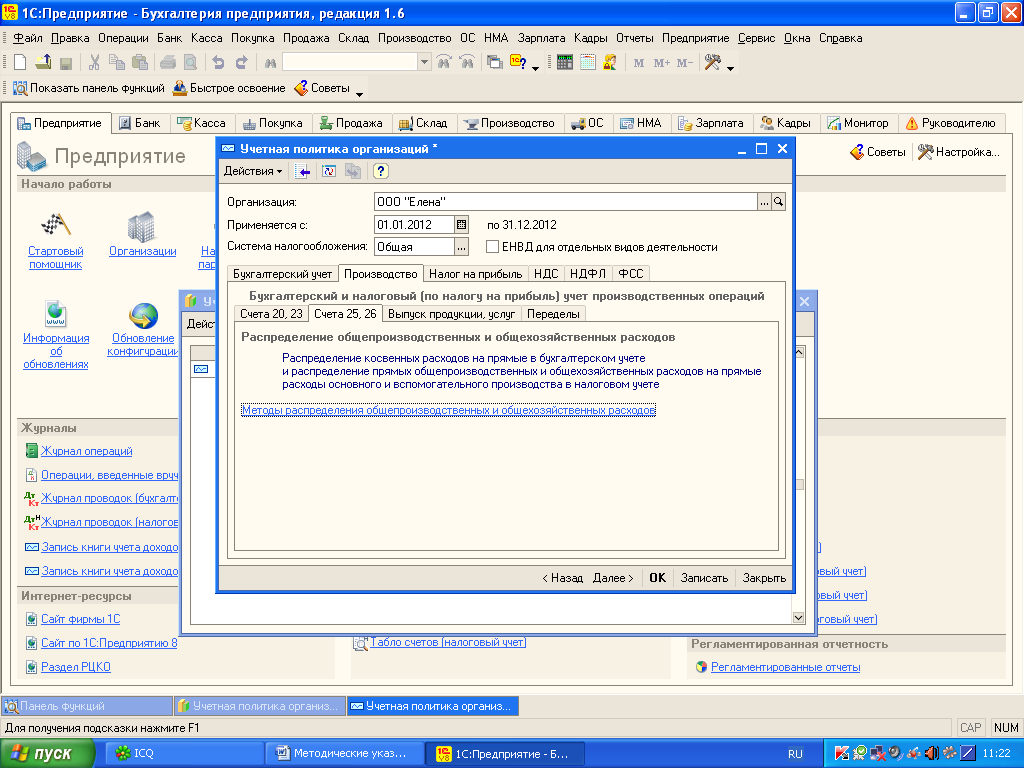Open Организации building icon
The height and width of the screenshot is (768, 1024).
click(x=142, y=226)
